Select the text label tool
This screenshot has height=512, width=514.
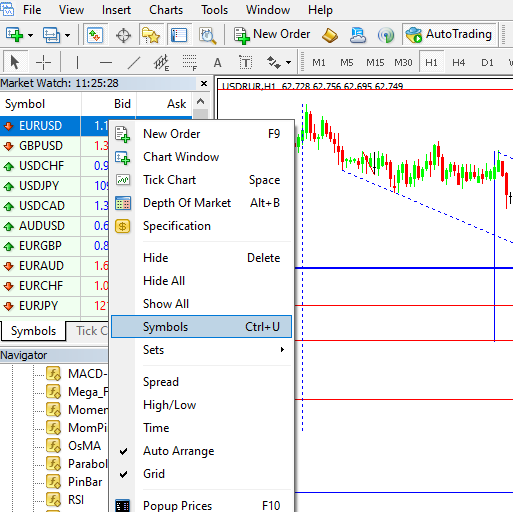245,62
